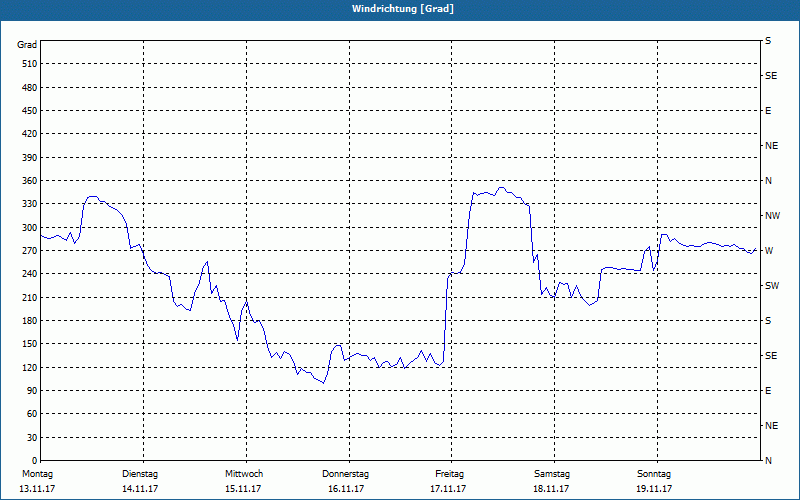Click the wind direction peak on Freitag
Screen dimensions: 800x500
pos(501,187)
